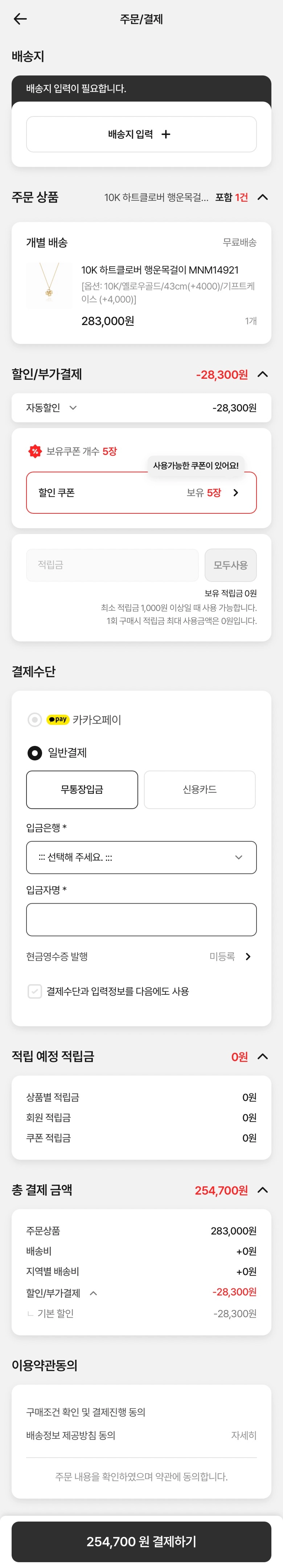
Task: Expand the 자동할인 dropdown
Action: (73, 408)
